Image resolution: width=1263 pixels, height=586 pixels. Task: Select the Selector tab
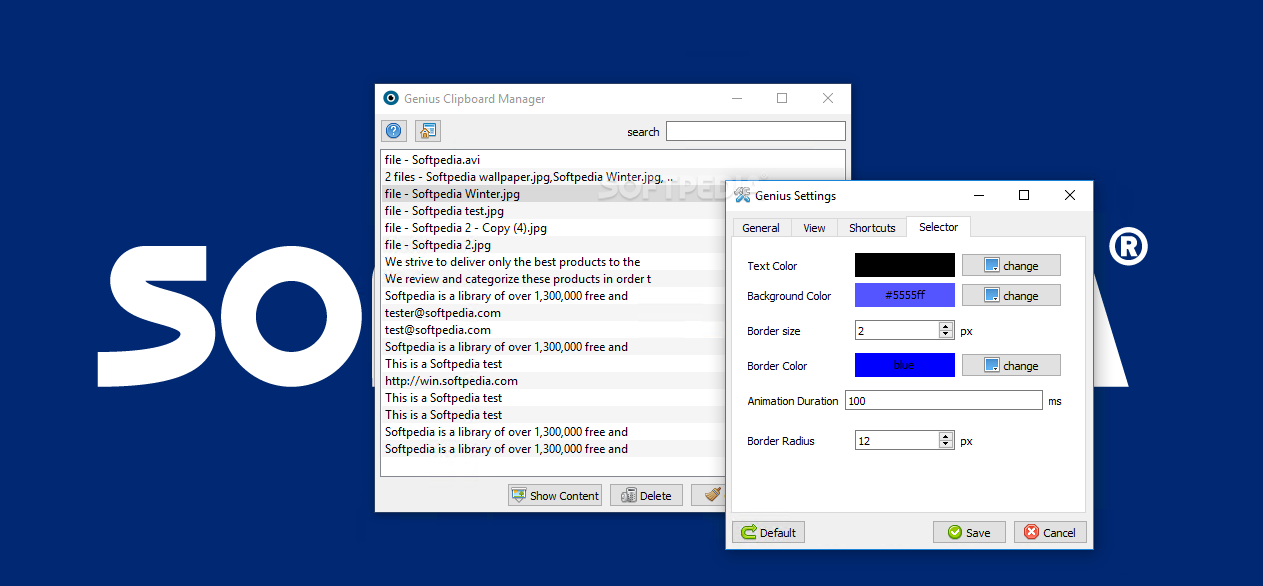pos(938,227)
